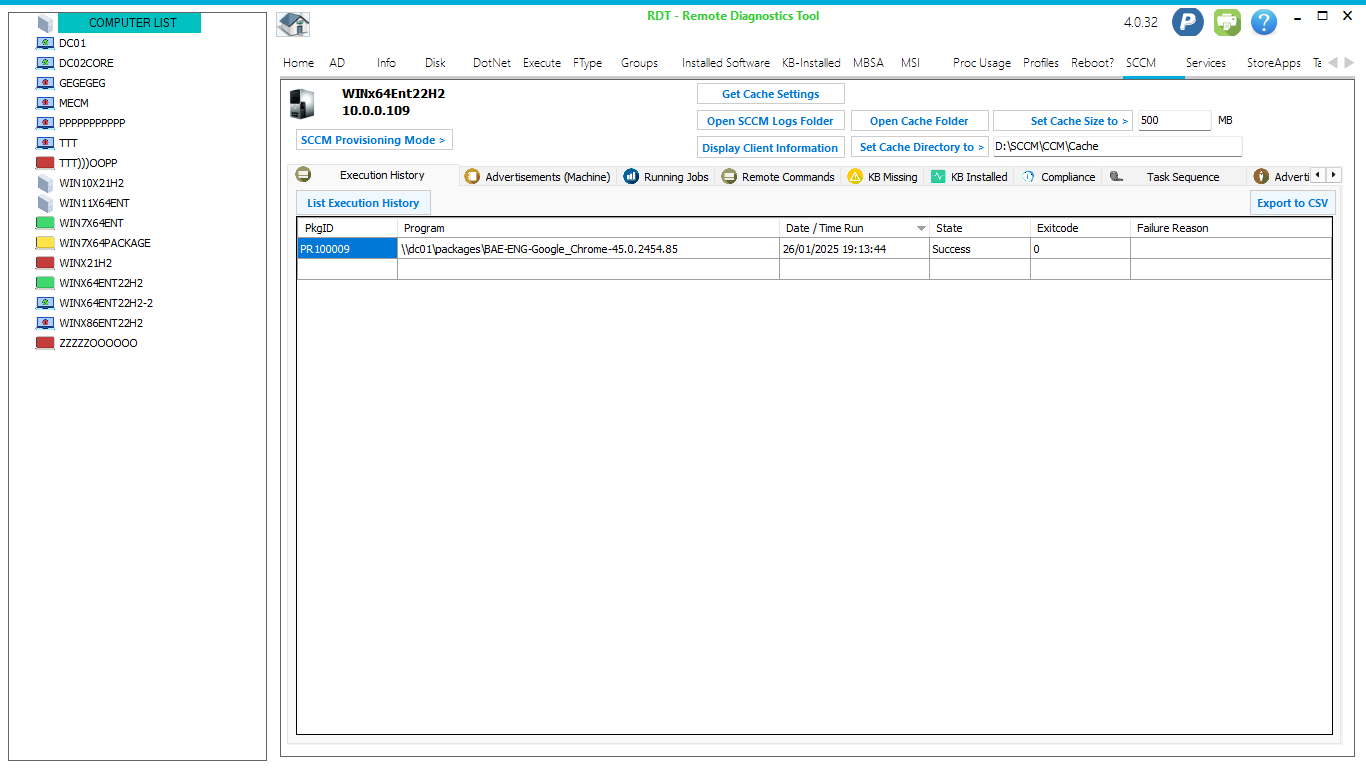Click Display Client Information

tap(771, 147)
